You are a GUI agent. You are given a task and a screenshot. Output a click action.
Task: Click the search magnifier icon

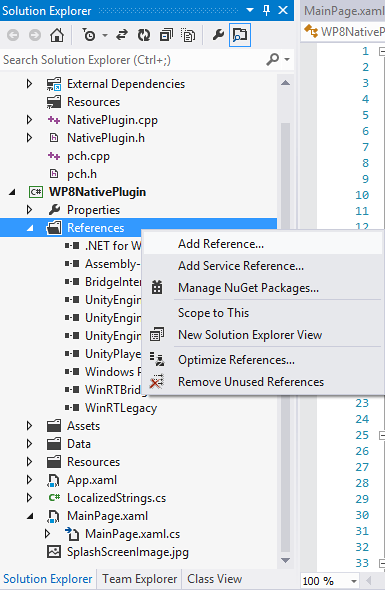coord(273,59)
